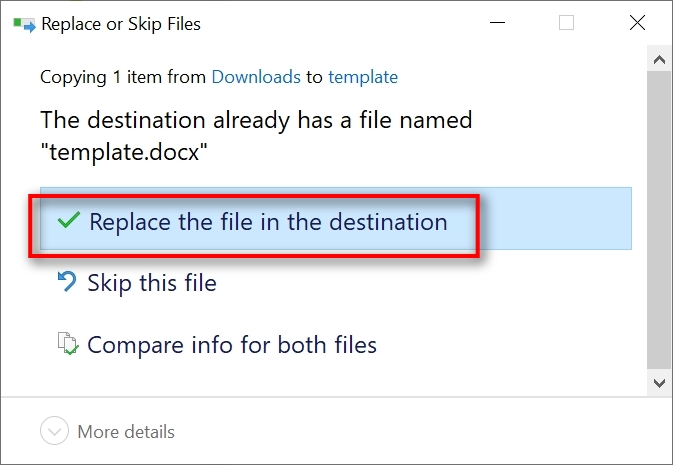The width and height of the screenshot is (673, 465).
Task: Open the template destination folder link
Action: (x=363, y=77)
